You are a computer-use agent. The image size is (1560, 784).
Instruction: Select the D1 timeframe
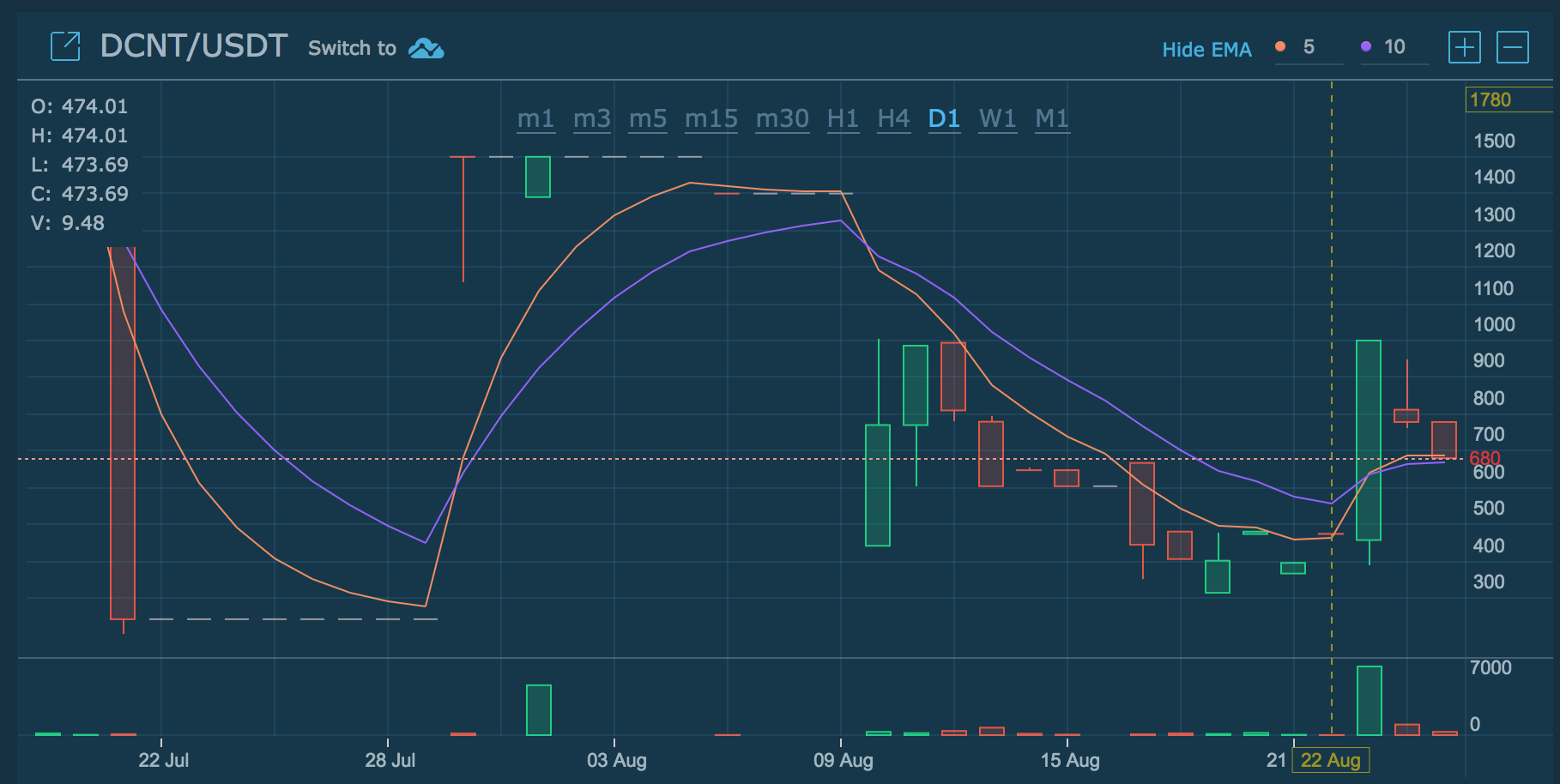pos(944,118)
